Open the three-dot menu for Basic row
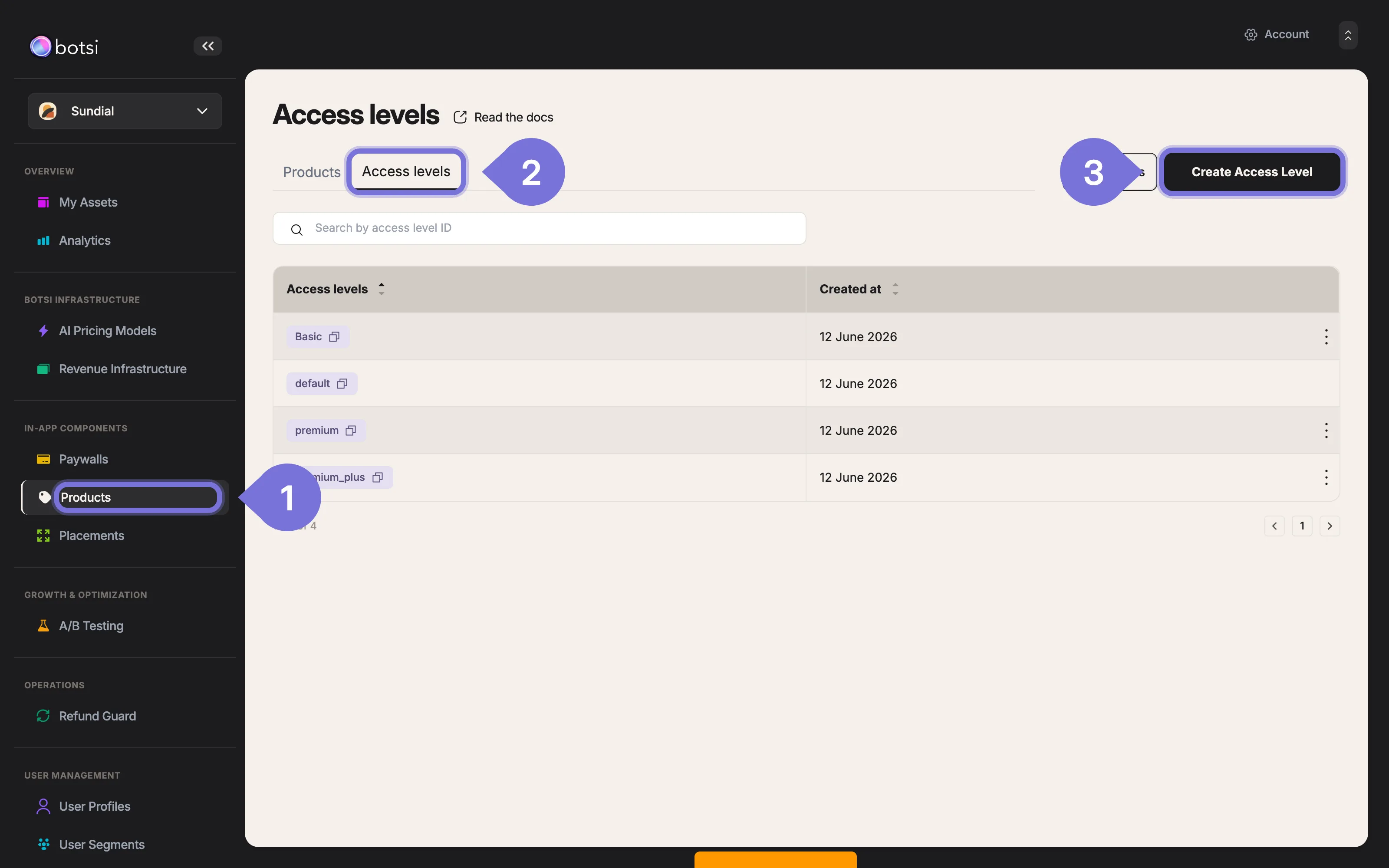The height and width of the screenshot is (868, 1389). click(x=1326, y=337)
